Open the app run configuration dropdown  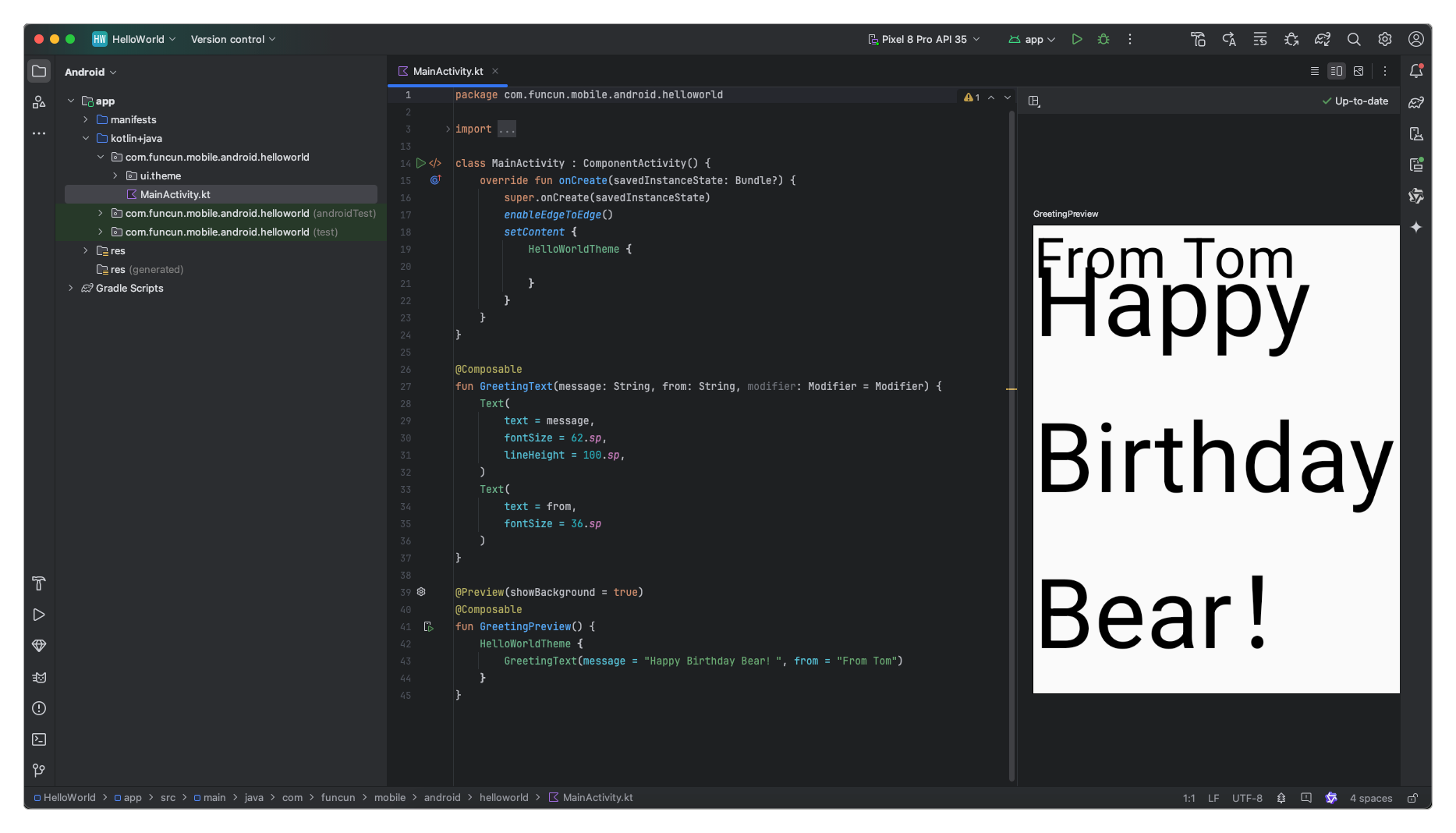click(x=1032, y=39)
